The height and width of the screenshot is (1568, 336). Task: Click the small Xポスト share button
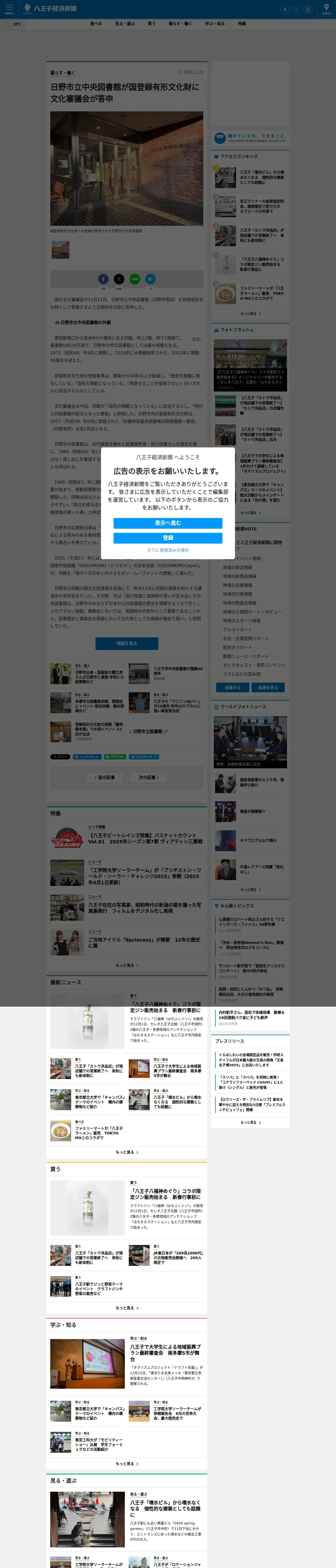[60, 757]
